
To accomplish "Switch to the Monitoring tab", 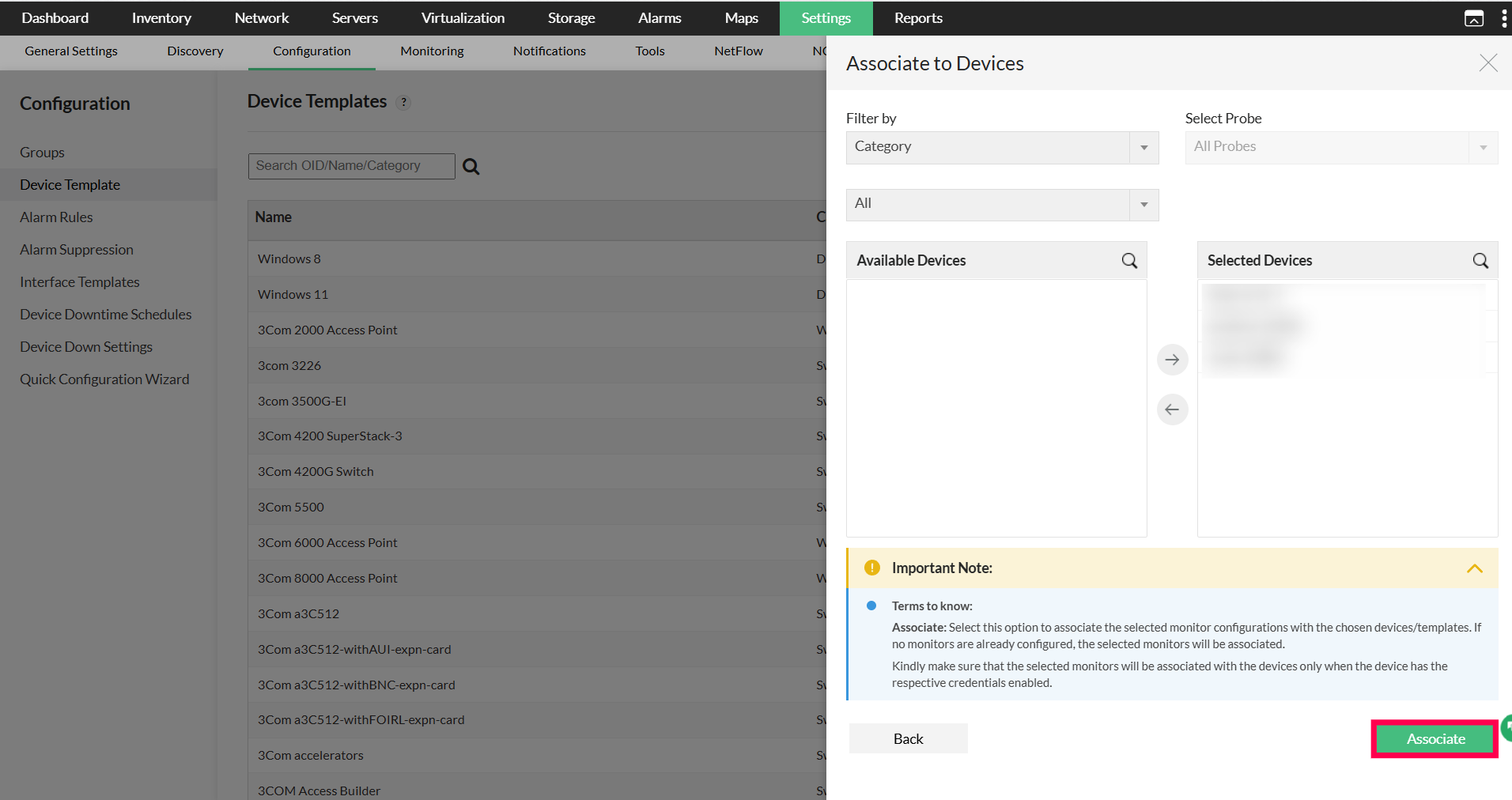I will pyautogui.click(x=432, y=51).
